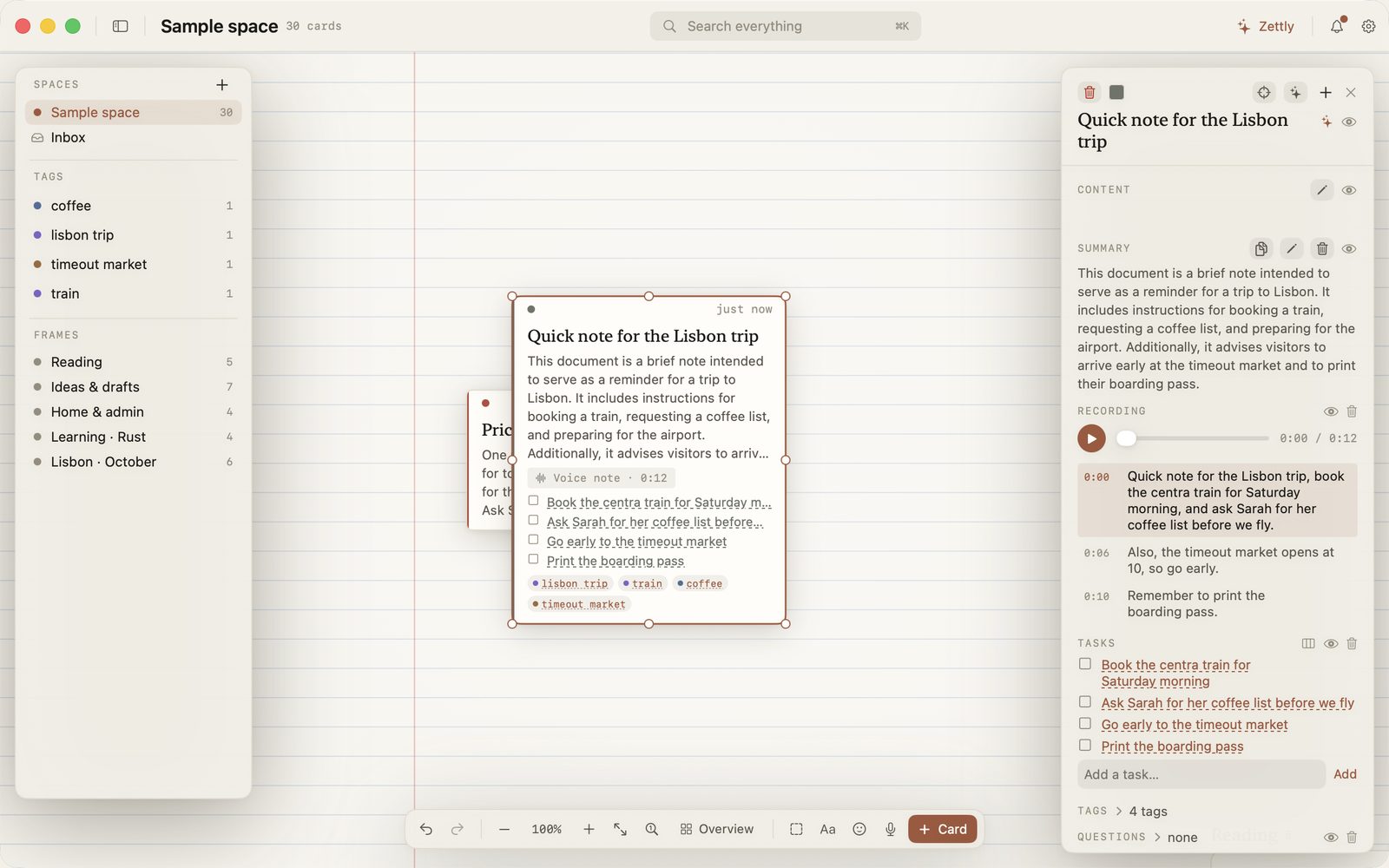Open the Sample space
The height and width of the screenshot is (868, 1389).
click(134, 112)
